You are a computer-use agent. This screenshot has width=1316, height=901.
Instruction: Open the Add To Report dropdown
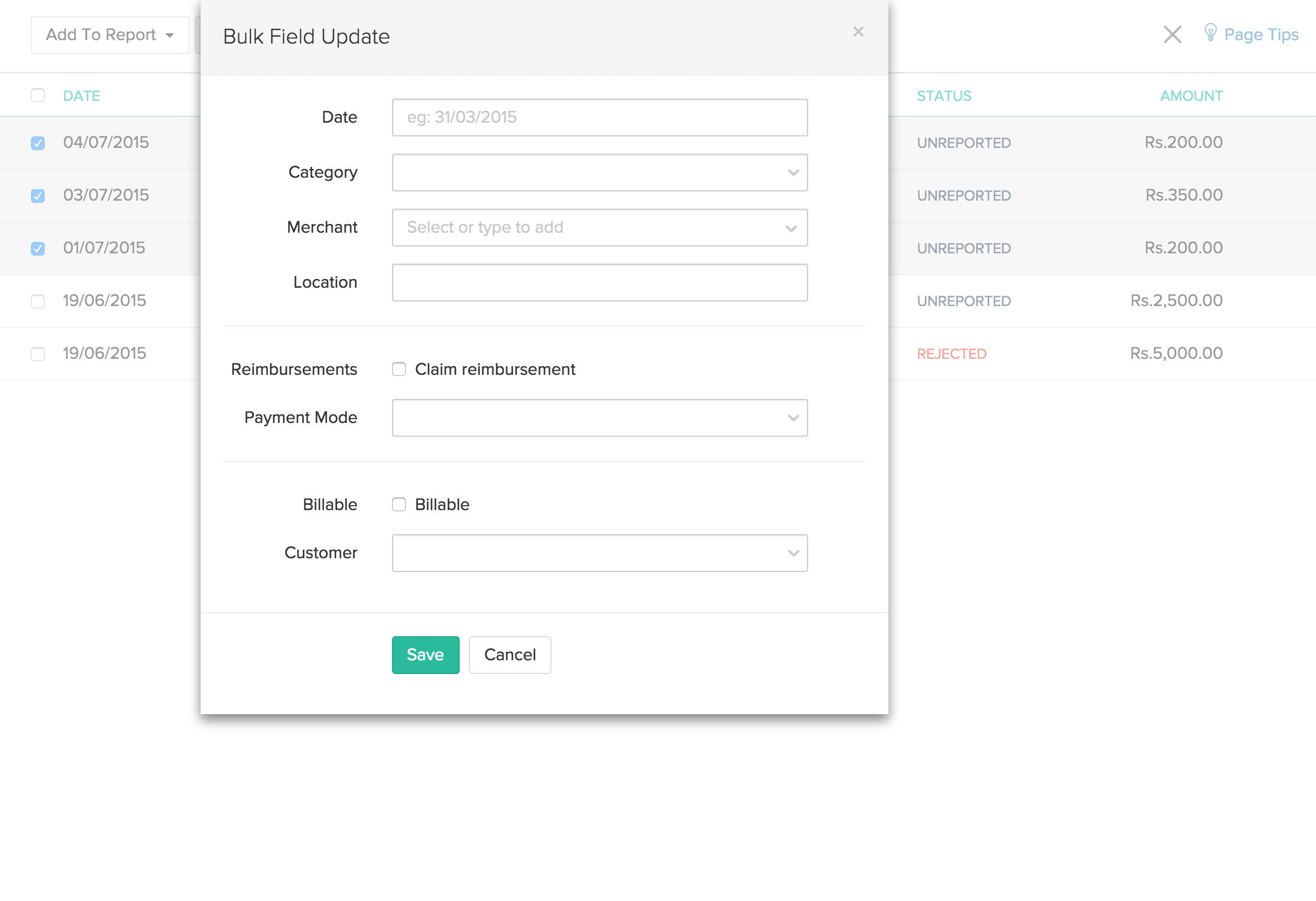click(x=109, y=35)
